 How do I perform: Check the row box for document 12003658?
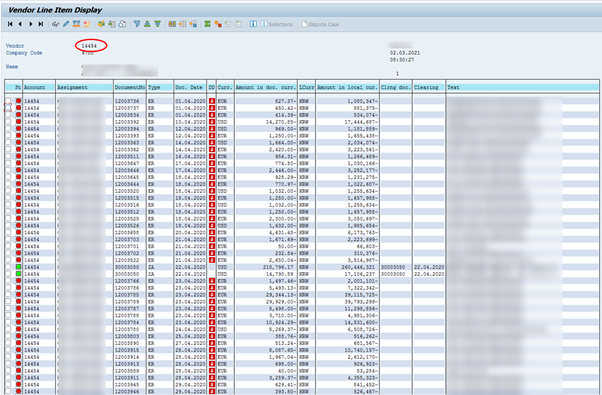(8, 232)
